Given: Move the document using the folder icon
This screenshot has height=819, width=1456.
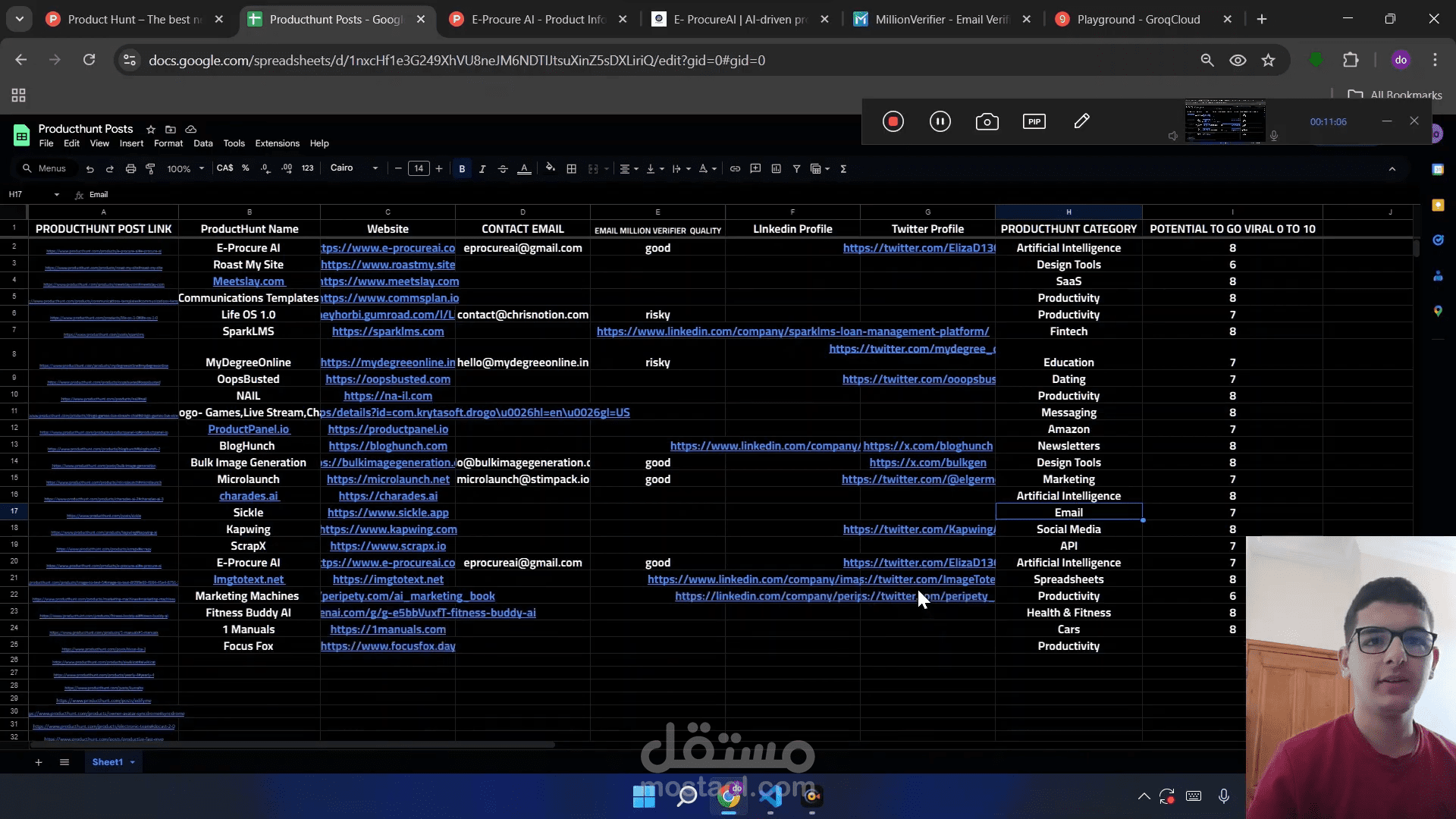Looking at the screenshot, I should click(171, 129).
